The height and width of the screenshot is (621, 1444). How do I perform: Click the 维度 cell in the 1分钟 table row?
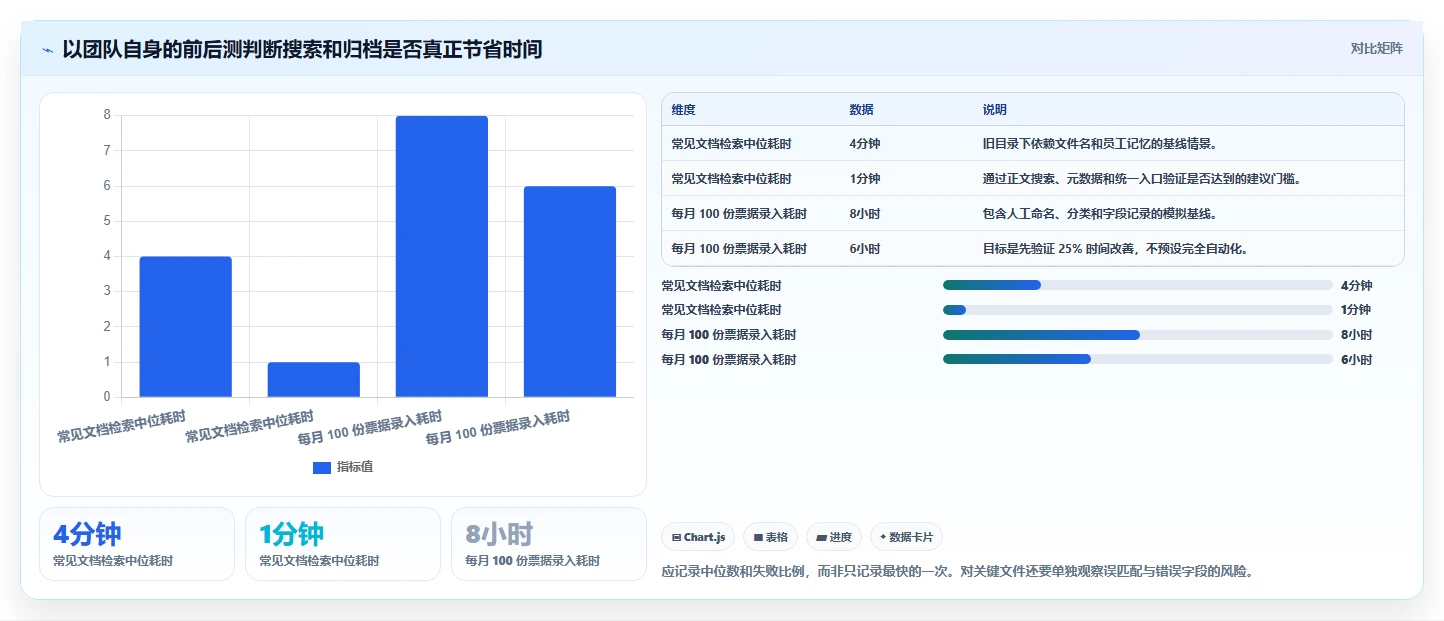(732, 179)
